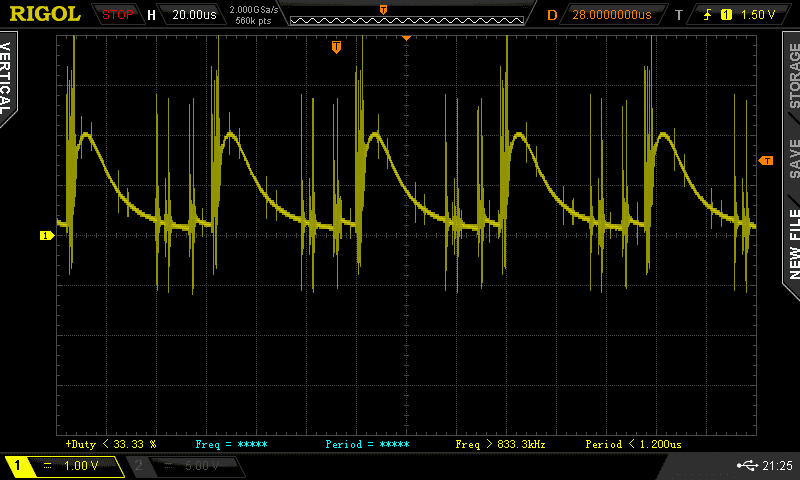Click the H horizontal timebase icon

(151, 15)
